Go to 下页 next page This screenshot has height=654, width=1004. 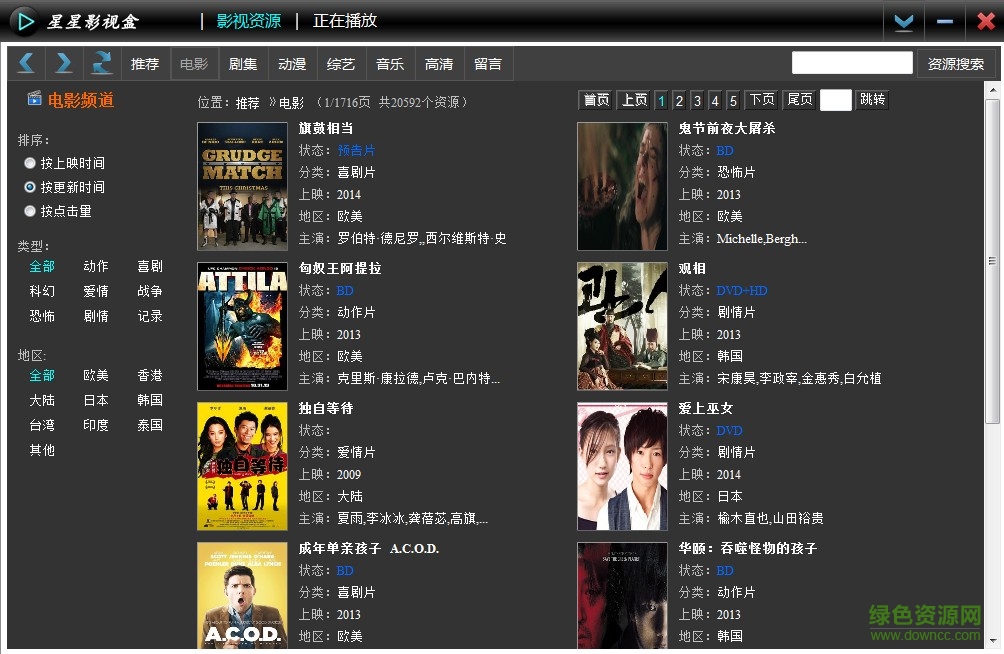(762, 100)
